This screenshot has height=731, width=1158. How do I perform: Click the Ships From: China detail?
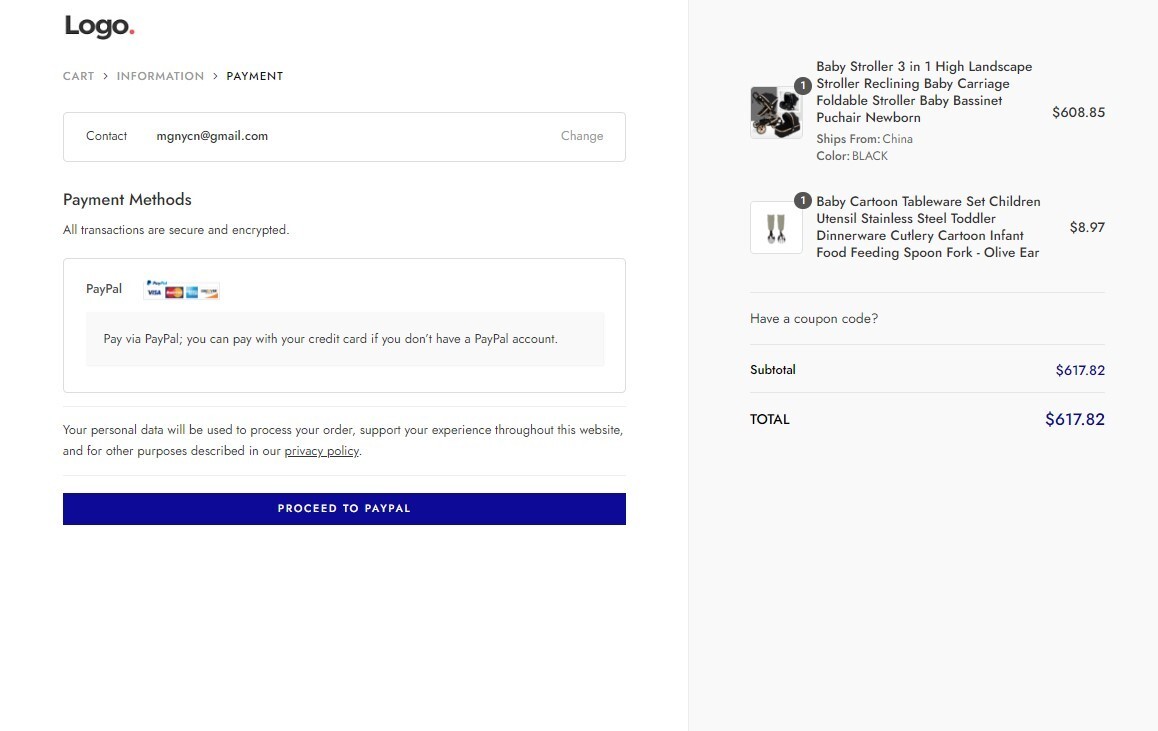point(864,139)
